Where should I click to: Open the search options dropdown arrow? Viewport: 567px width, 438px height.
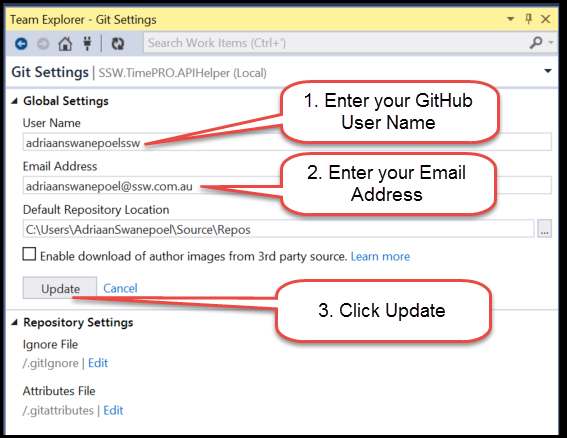point(551,43)
